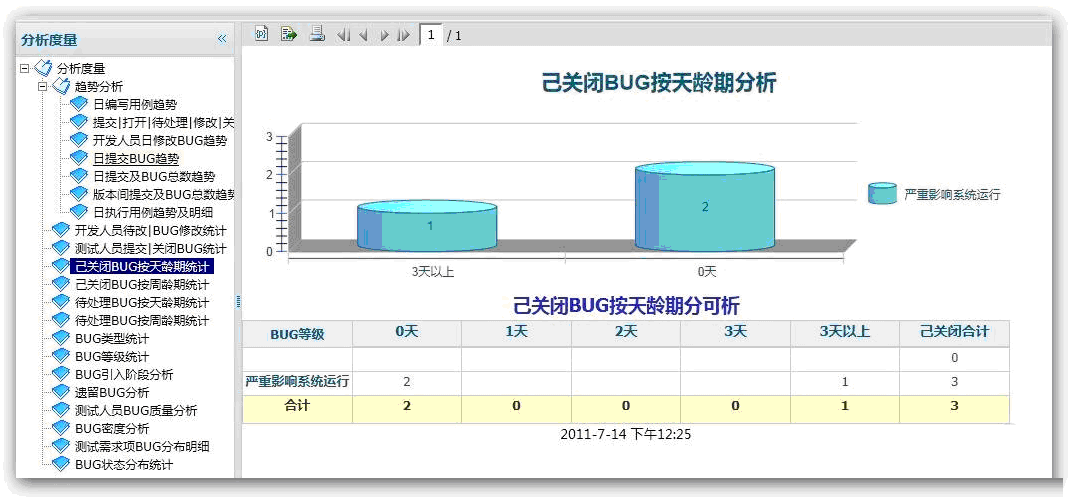Open 待处理BUG按天龄期统计
This screenshot has width=1075, height=504.
click(142, 302)
